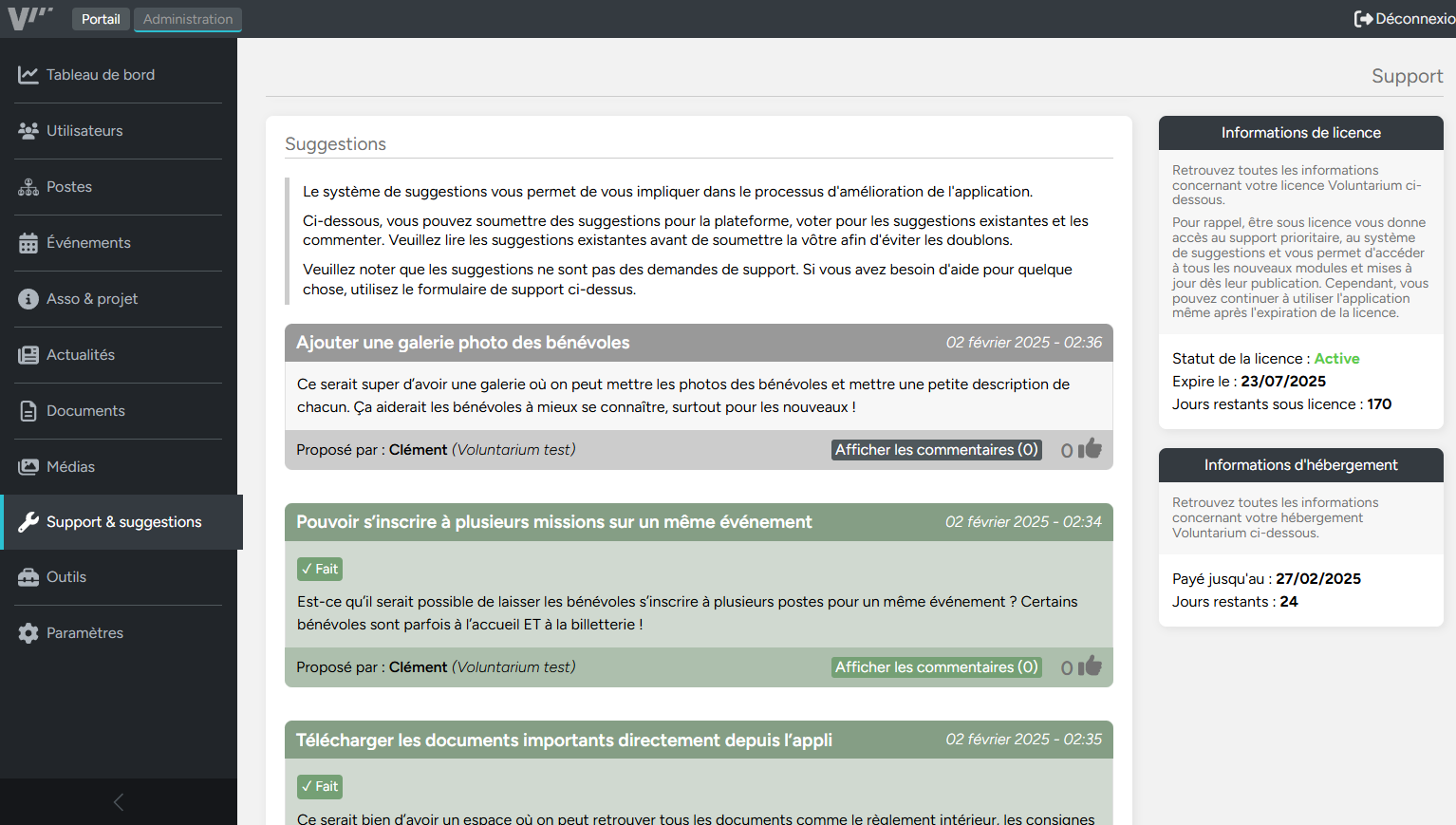This screenshot has width=1456, height=825.
Task: Open Support & suggestions from the sidebar
Action: (124, 521)
